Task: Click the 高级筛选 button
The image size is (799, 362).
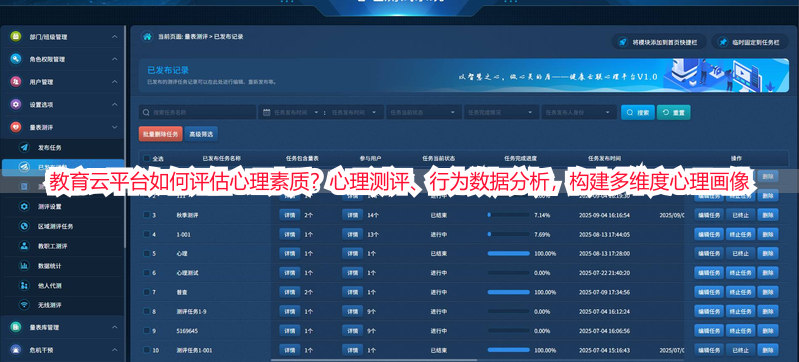Action: [x=201, y=134]
